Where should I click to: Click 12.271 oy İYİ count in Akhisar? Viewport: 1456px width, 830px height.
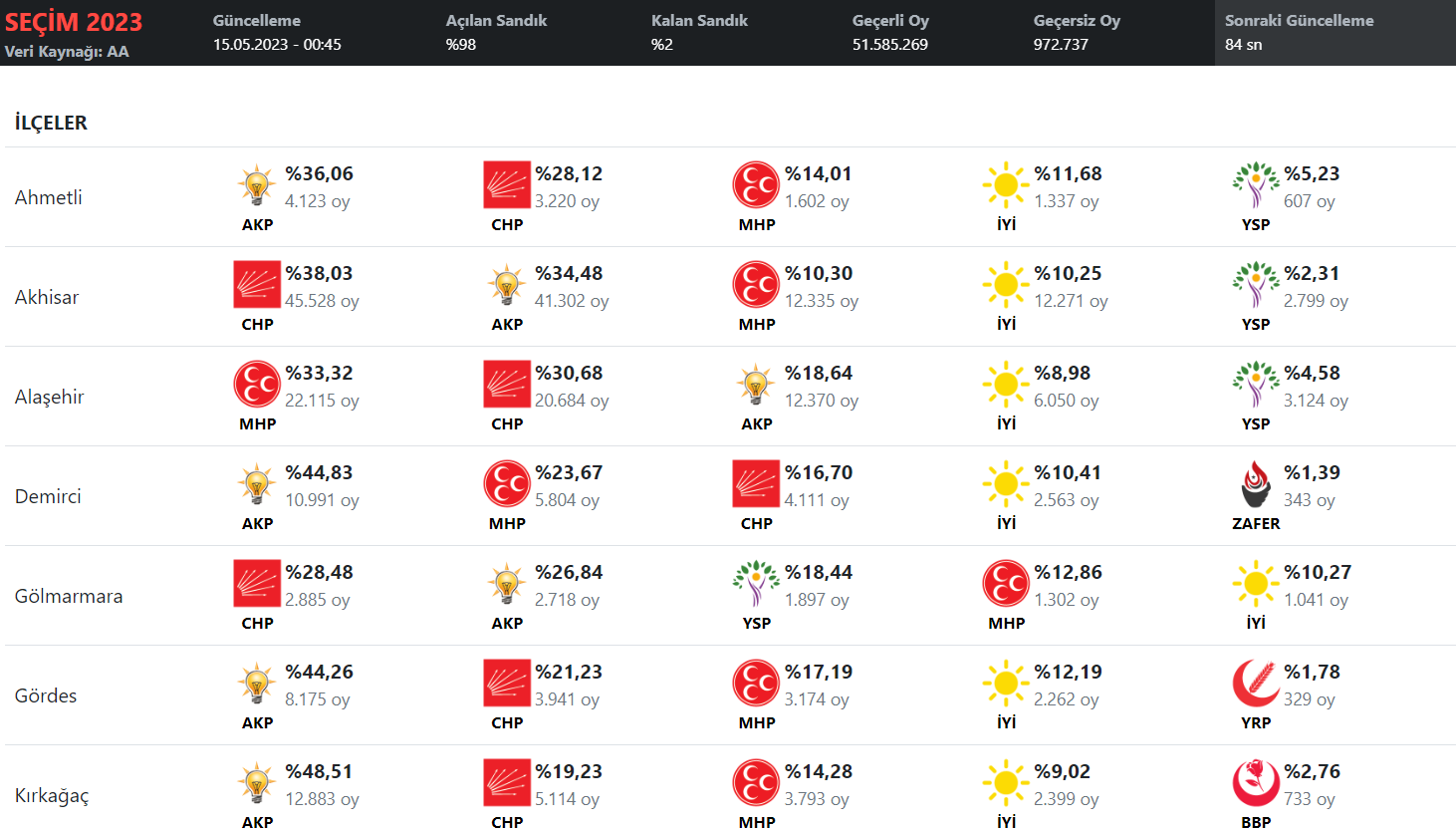(x=1071, y=301)
